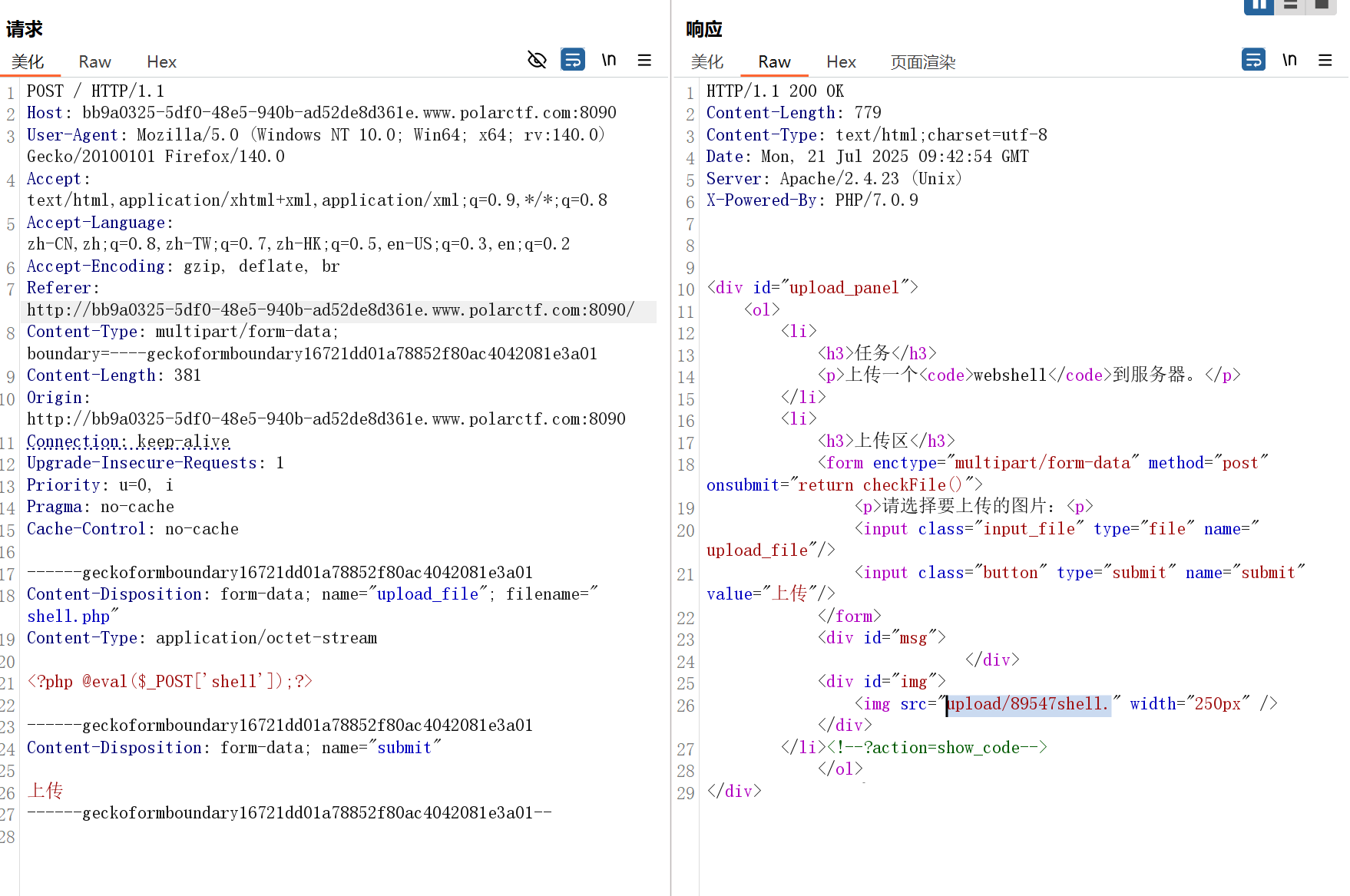The height and width of the screenshot is (896, 1350).
Task: Click the onsubmit="return checkFile()" line
Action: click(x=845, y=485)
